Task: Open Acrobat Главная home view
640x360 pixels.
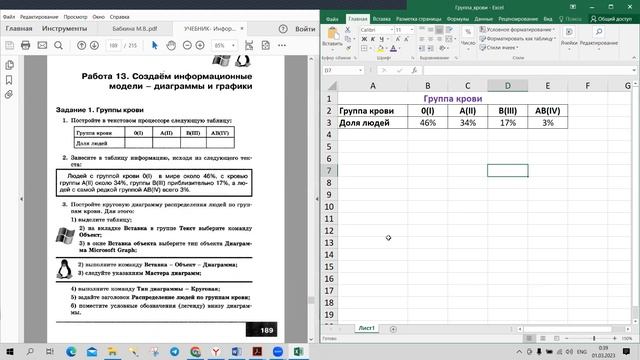Action: click(19, 29)
